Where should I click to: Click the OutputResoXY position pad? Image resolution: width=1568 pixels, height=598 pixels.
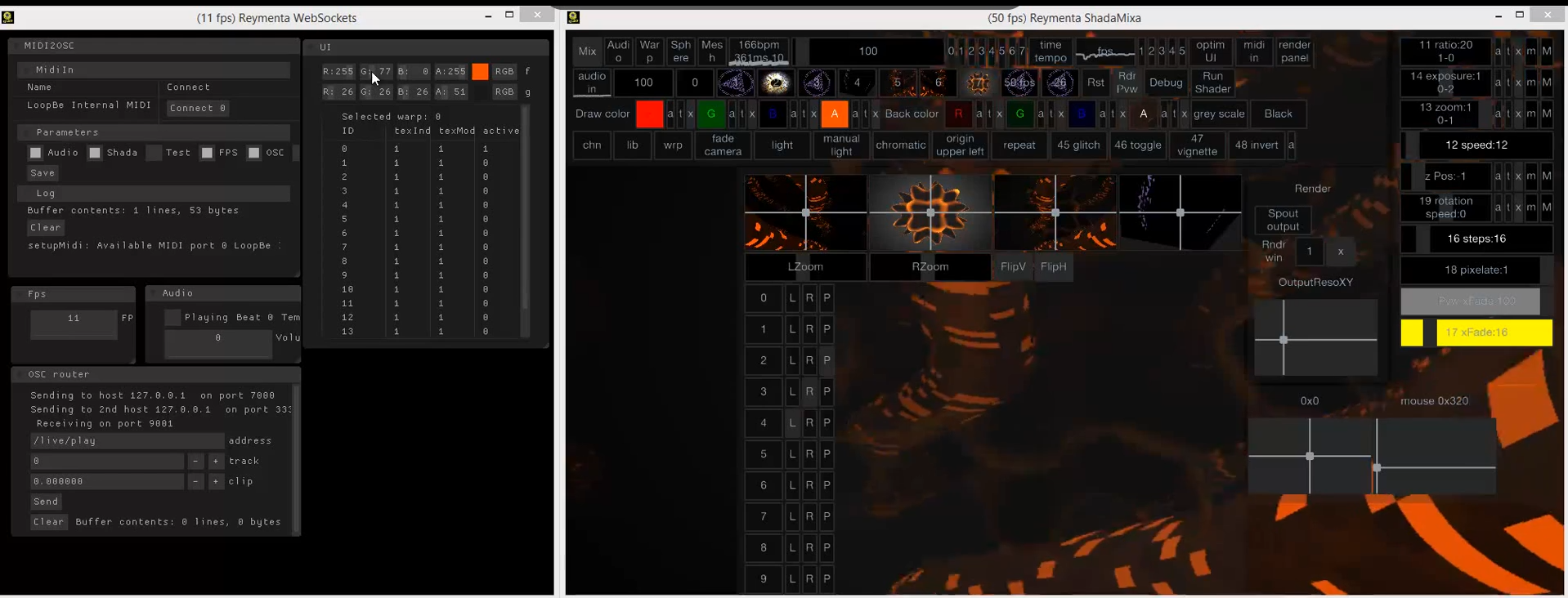[x=1315, y=337]
